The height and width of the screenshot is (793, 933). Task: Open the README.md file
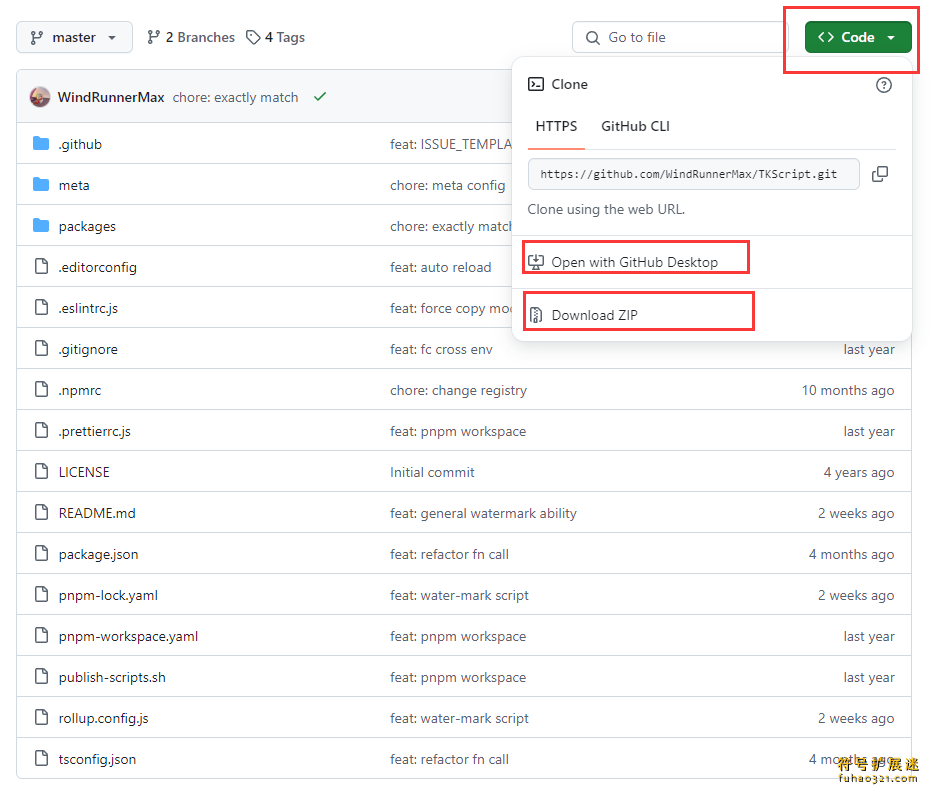(97, 513)
